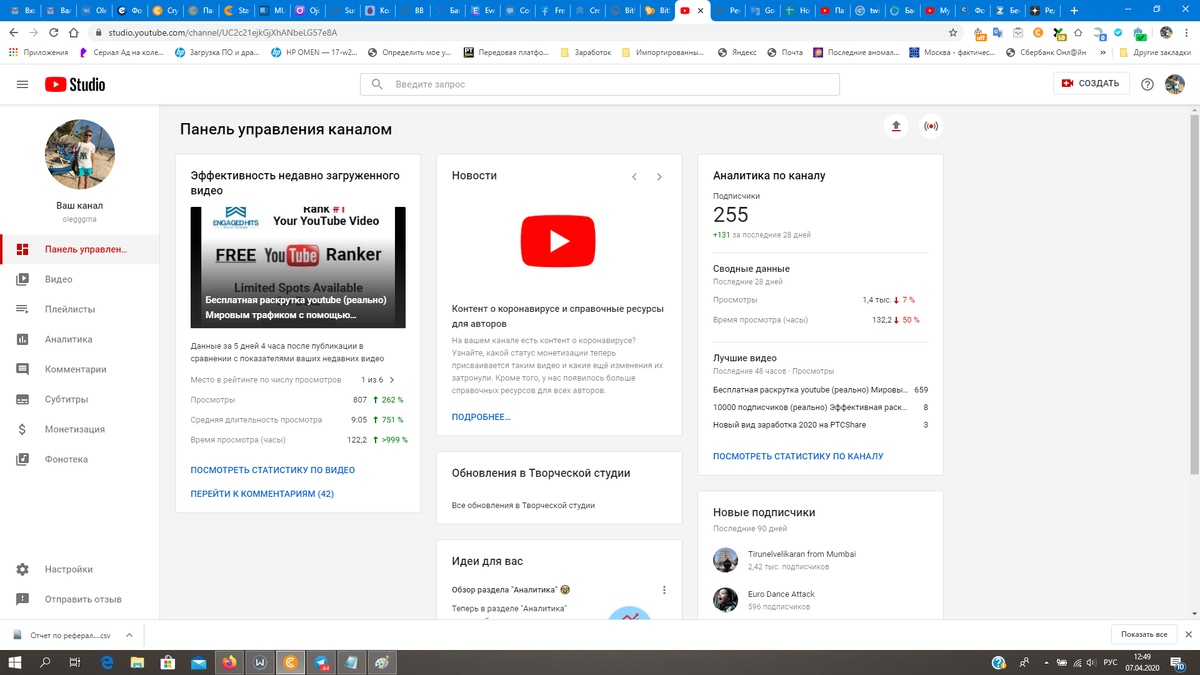Open Монетизация section in the sidebar

coord(79,429)
